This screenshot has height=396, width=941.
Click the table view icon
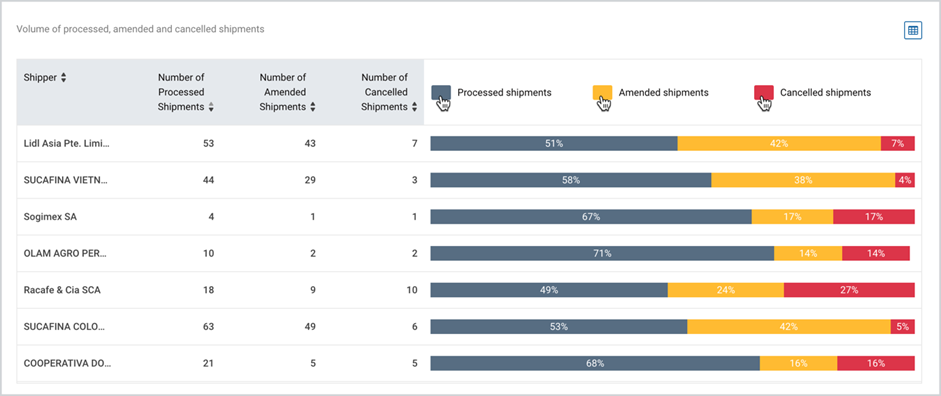913,31
